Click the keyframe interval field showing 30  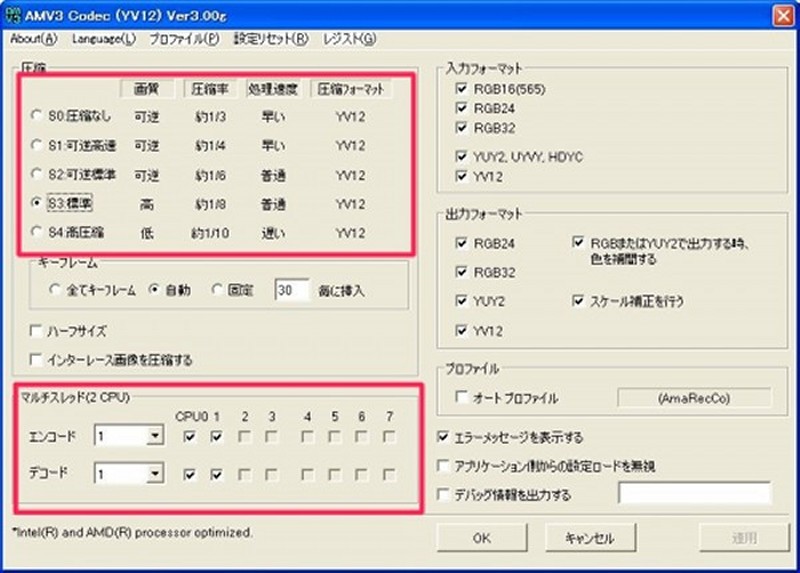coord(291,290)
